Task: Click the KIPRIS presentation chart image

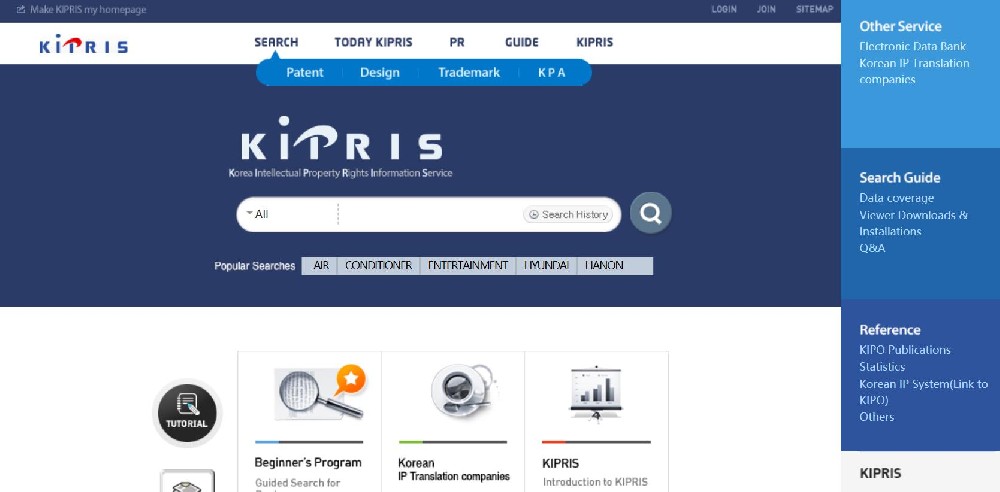Action: pyautogui.click(x=596, y=392)
